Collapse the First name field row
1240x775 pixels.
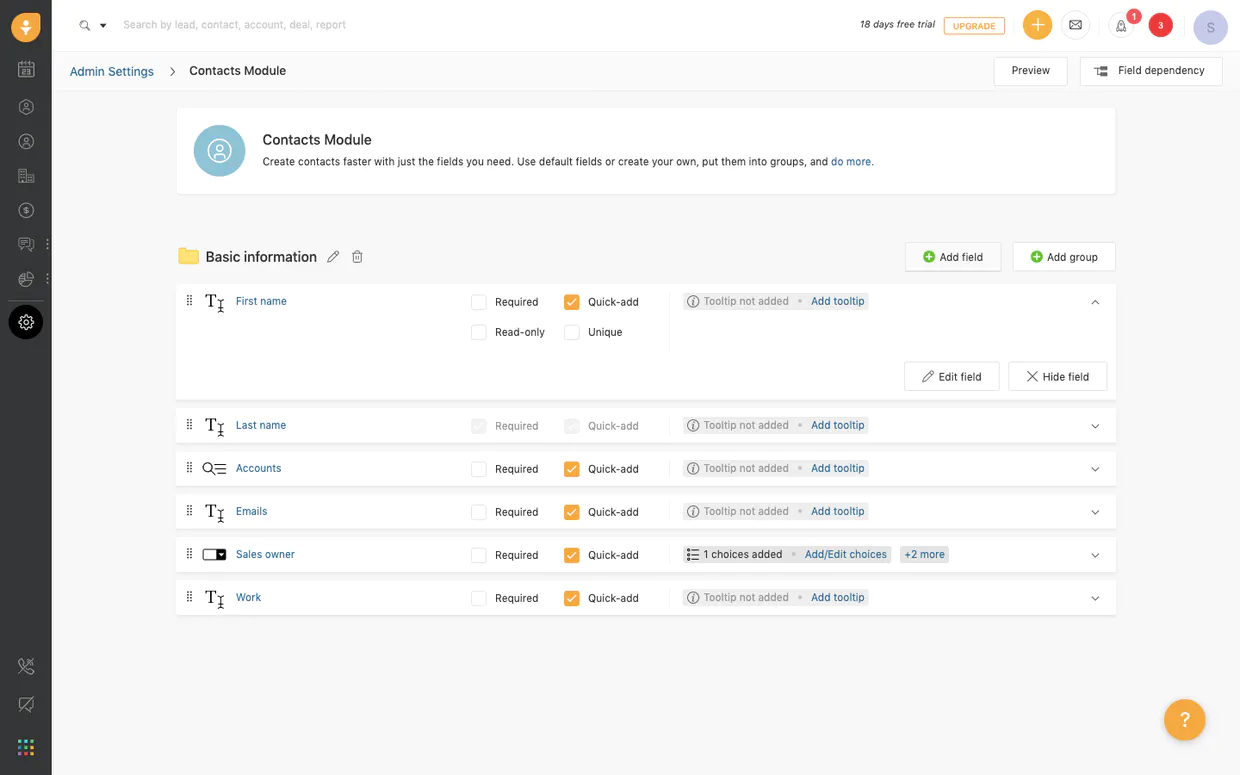click(1095, 302)
